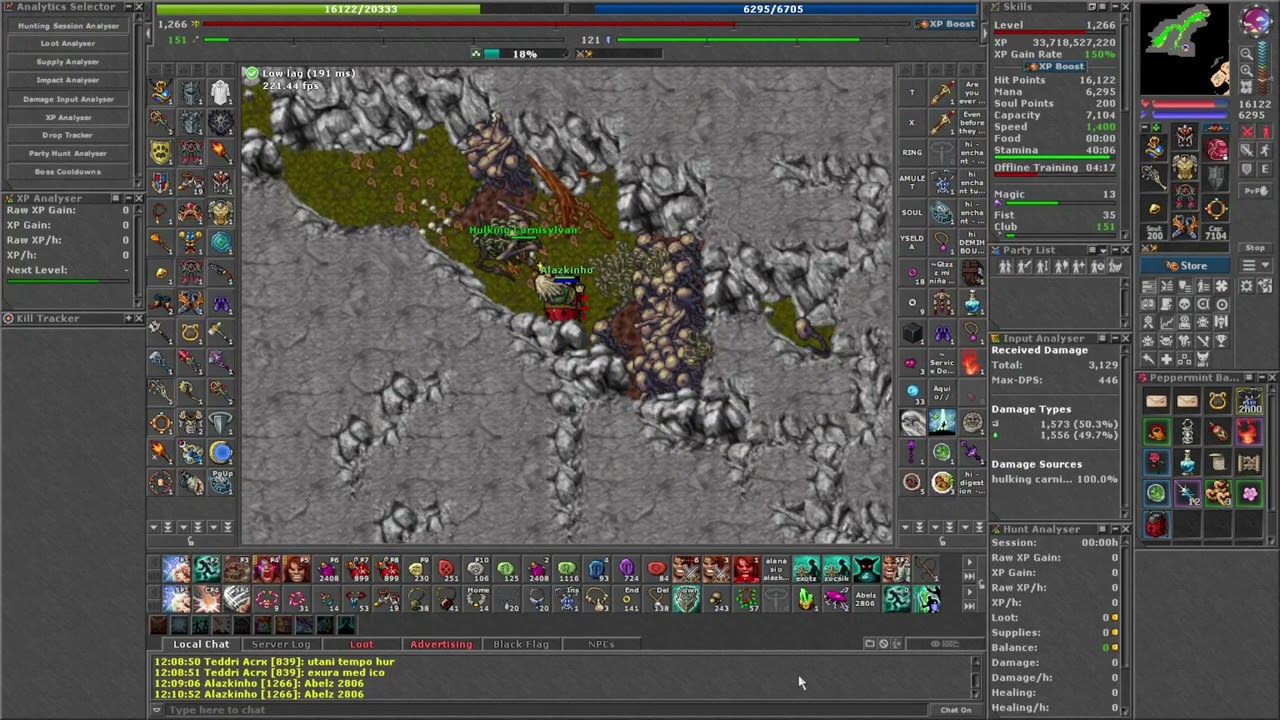The width and height of the screenshot is (1280, 720).
Task: Click the green check lag status icon
Action: [252, 73]
